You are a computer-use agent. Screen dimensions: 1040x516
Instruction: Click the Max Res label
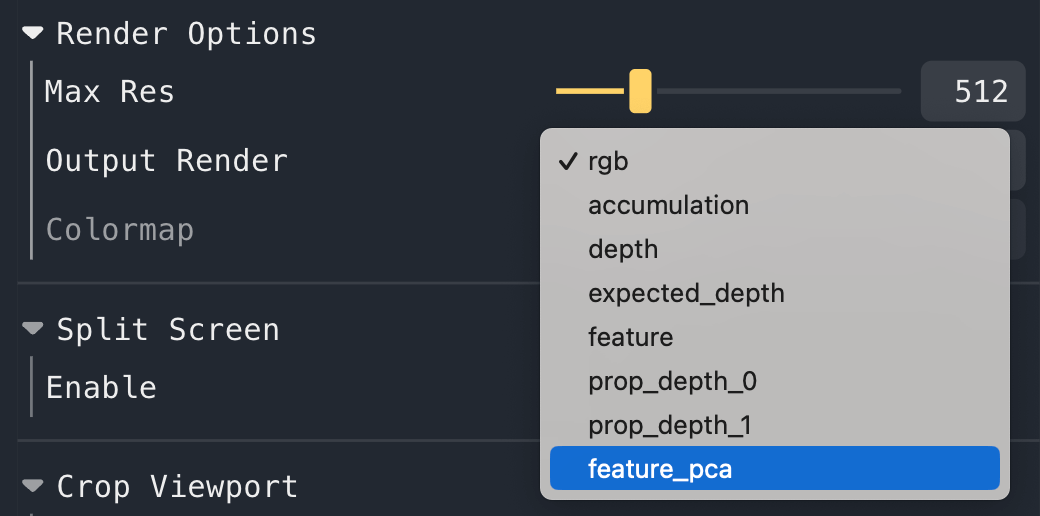coord(110,92)
